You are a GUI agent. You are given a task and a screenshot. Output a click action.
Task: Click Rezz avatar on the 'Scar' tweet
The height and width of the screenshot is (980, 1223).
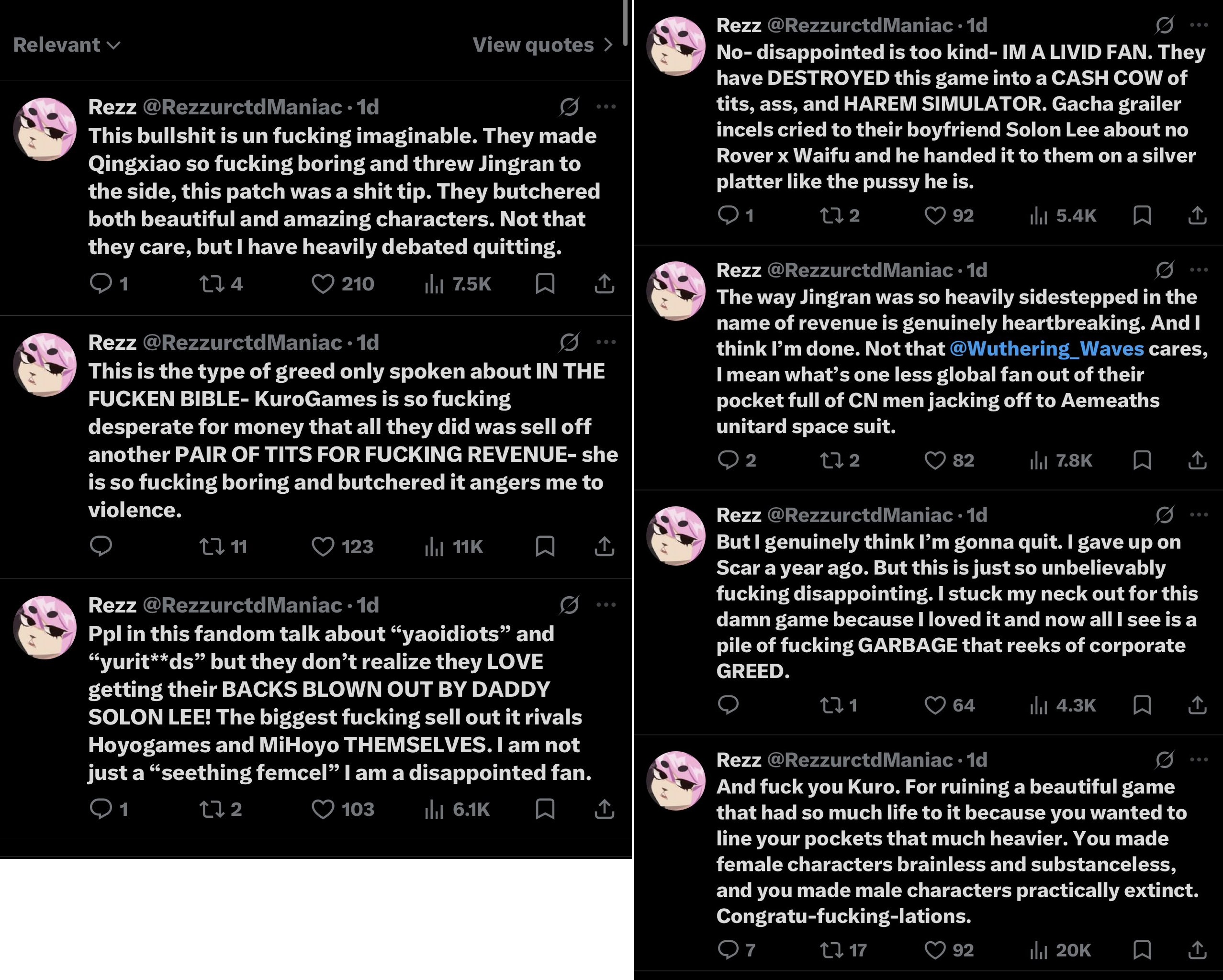(675, 536)
